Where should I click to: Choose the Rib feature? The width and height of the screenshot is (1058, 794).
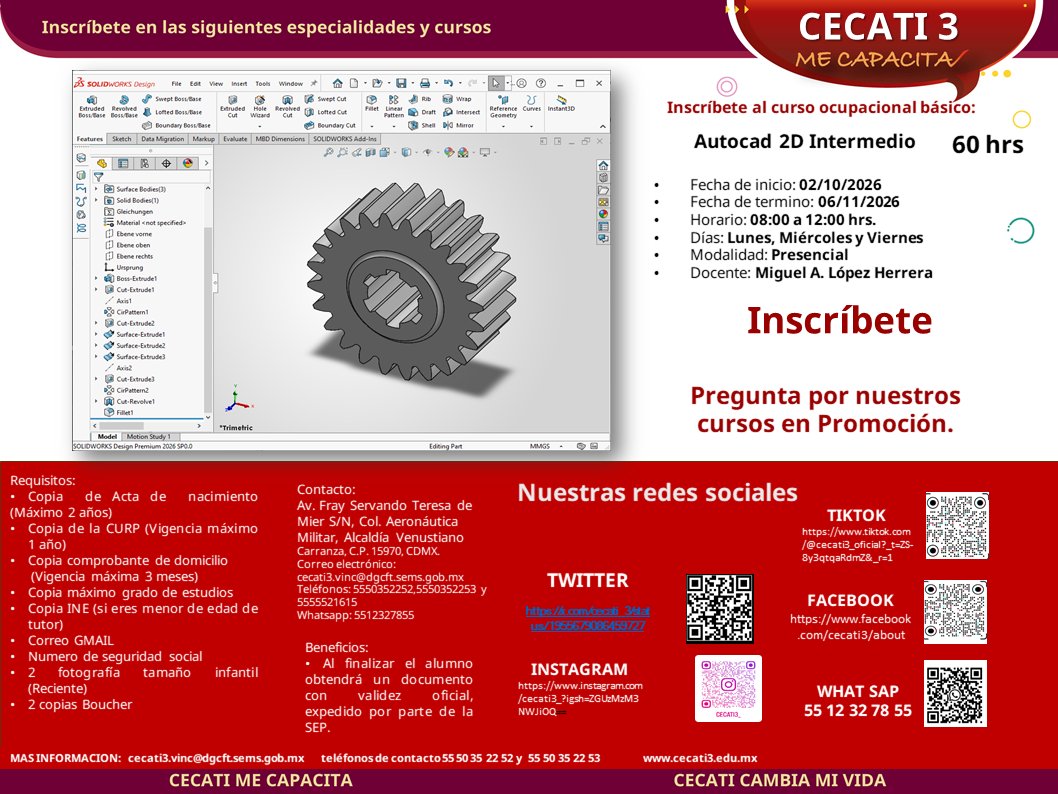[x=420, y=99]
